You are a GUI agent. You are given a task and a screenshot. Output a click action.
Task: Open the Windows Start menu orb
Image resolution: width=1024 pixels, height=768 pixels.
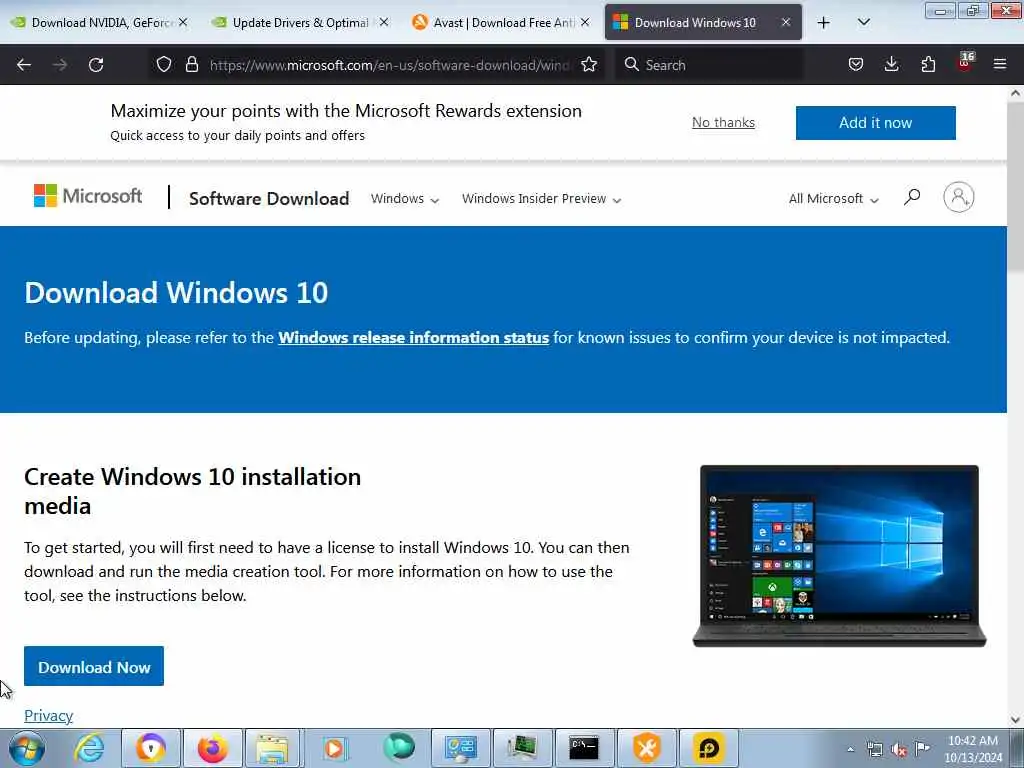(27, 748)
